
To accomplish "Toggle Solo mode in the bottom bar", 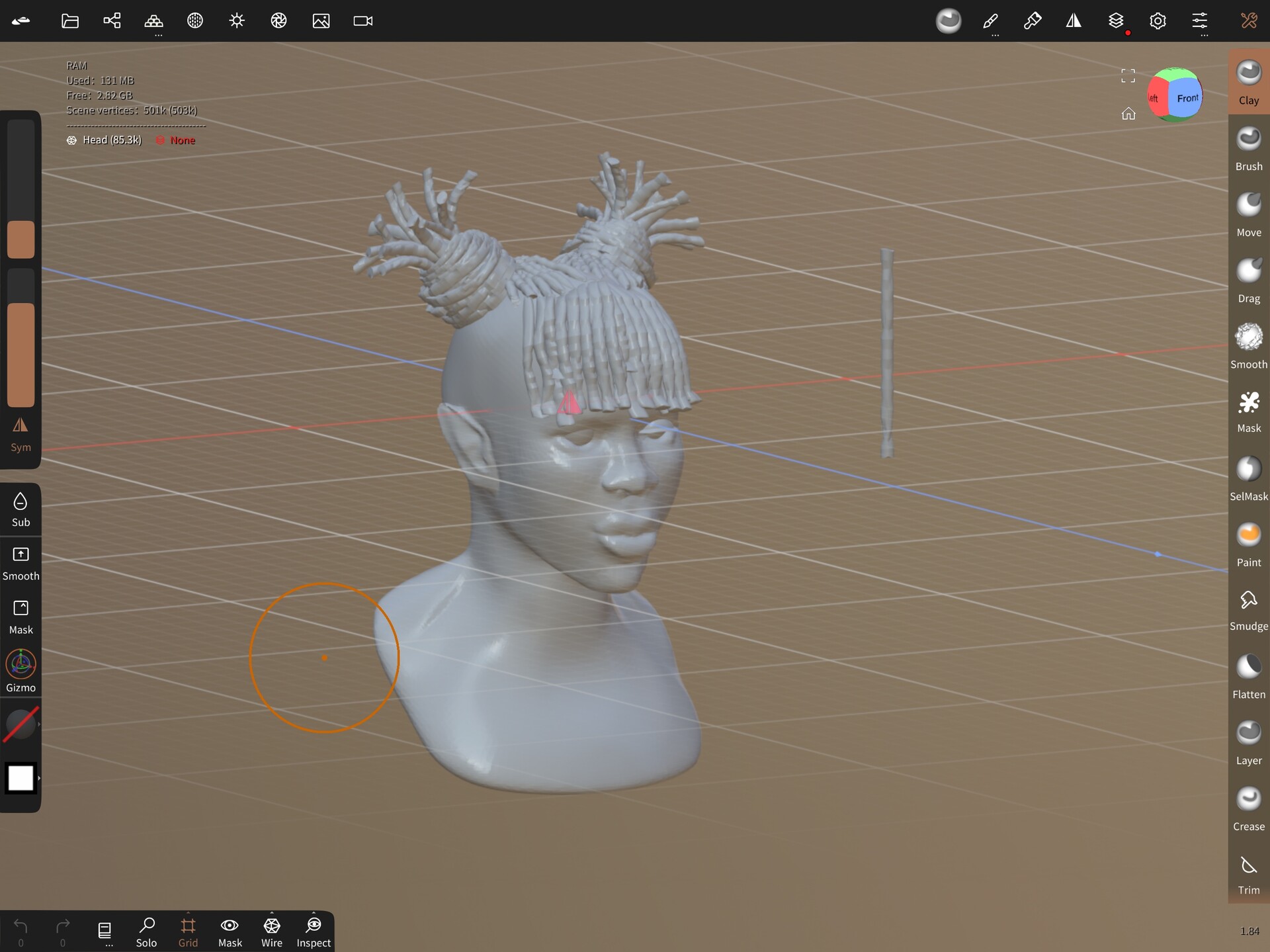I will click(x=146, y=930).
